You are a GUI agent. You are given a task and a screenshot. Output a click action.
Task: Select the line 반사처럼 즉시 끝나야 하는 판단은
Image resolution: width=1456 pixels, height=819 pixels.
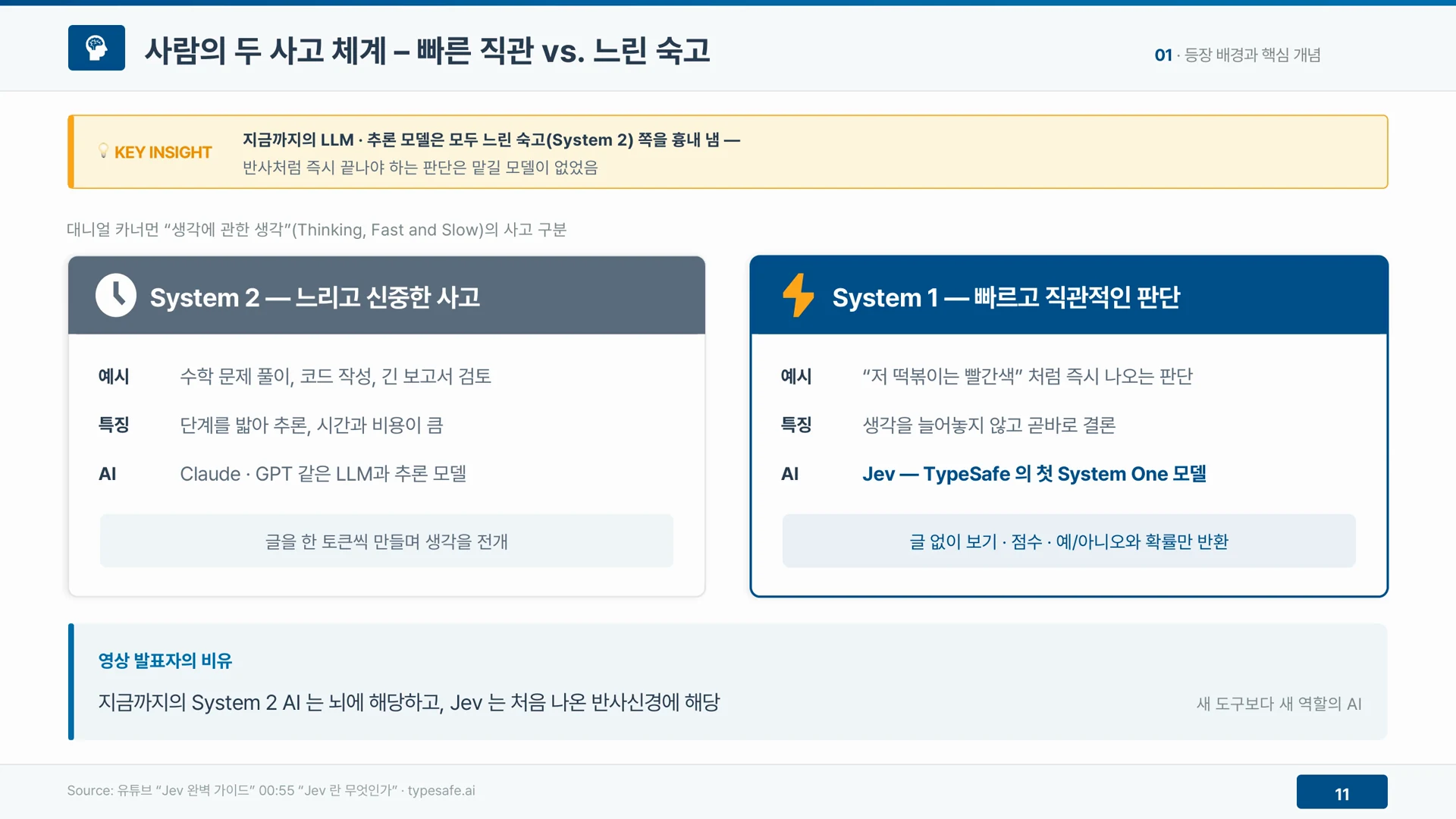pos(420,167)
